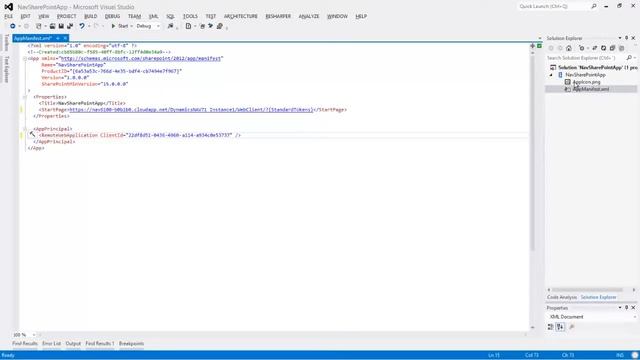Image resolution: width=640 pixels, height=360 pixels.
Task: Open the TEAM menu
Action: click(x=134, y=16)
